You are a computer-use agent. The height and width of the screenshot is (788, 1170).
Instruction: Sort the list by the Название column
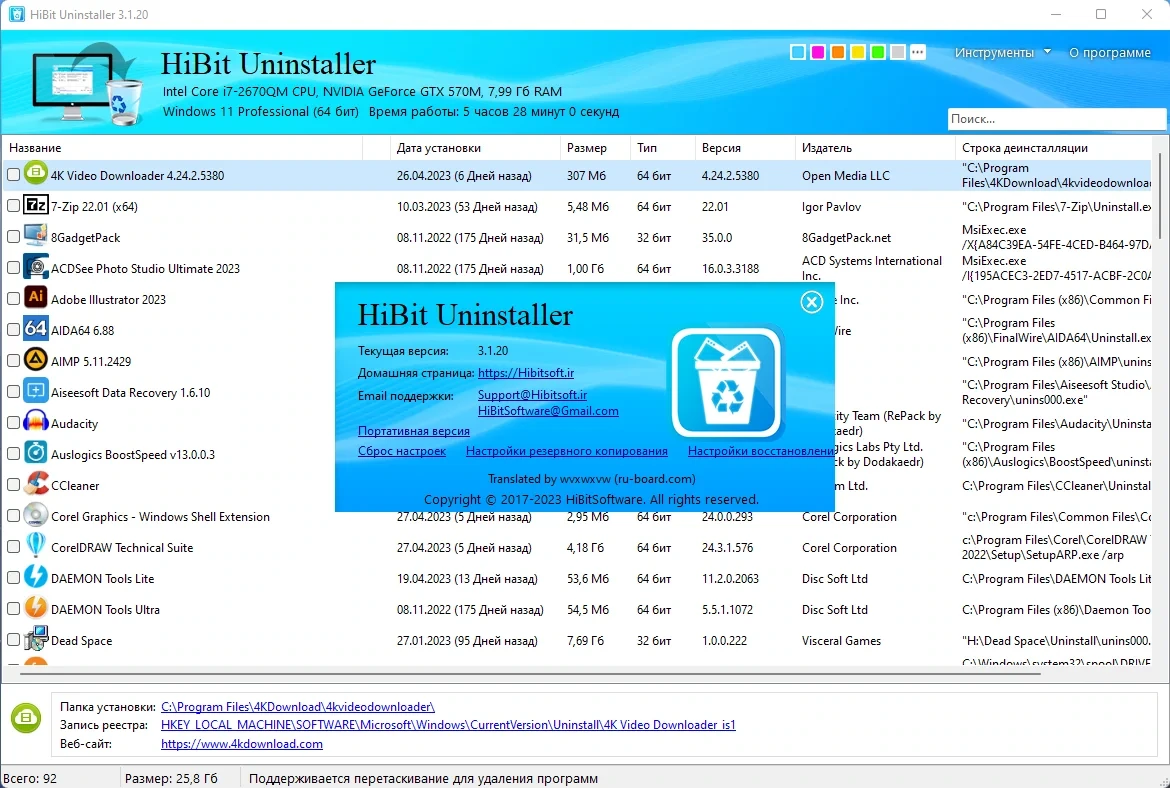(x=182, y=148)
